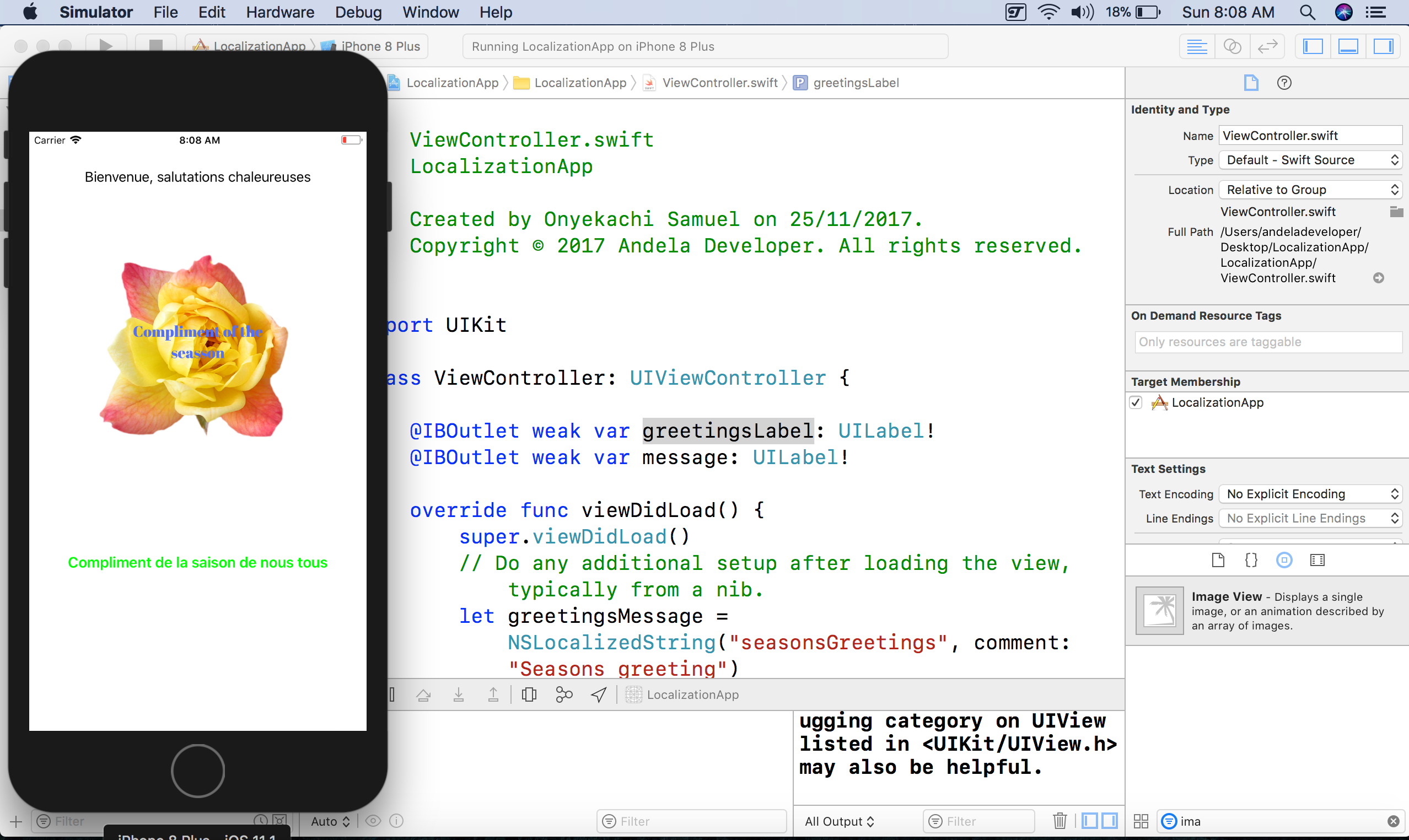Open the Debug menu in menu bar

(x=358, y=12)
